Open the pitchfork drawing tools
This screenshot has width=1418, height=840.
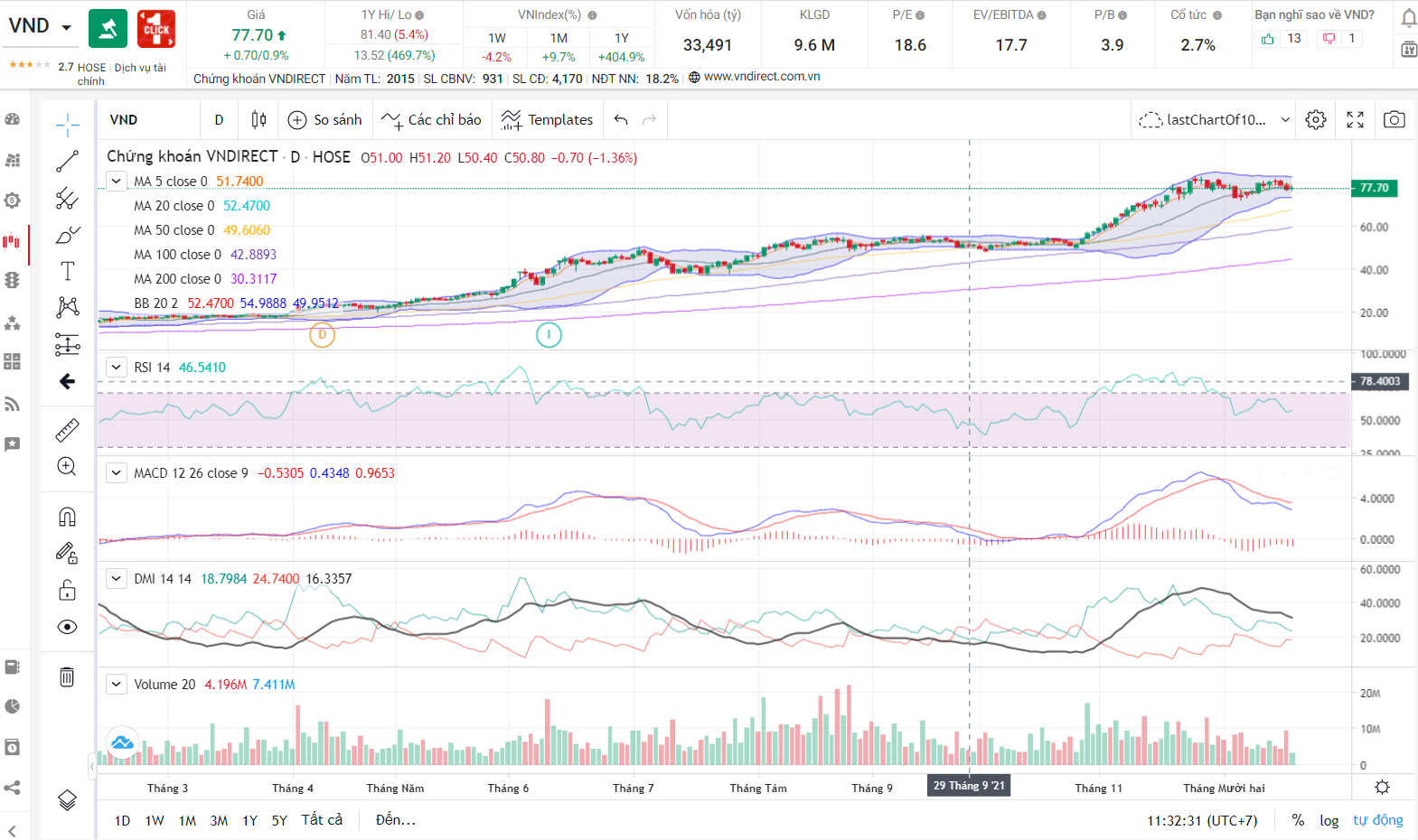pyautogui.click(x=68, y=198)
